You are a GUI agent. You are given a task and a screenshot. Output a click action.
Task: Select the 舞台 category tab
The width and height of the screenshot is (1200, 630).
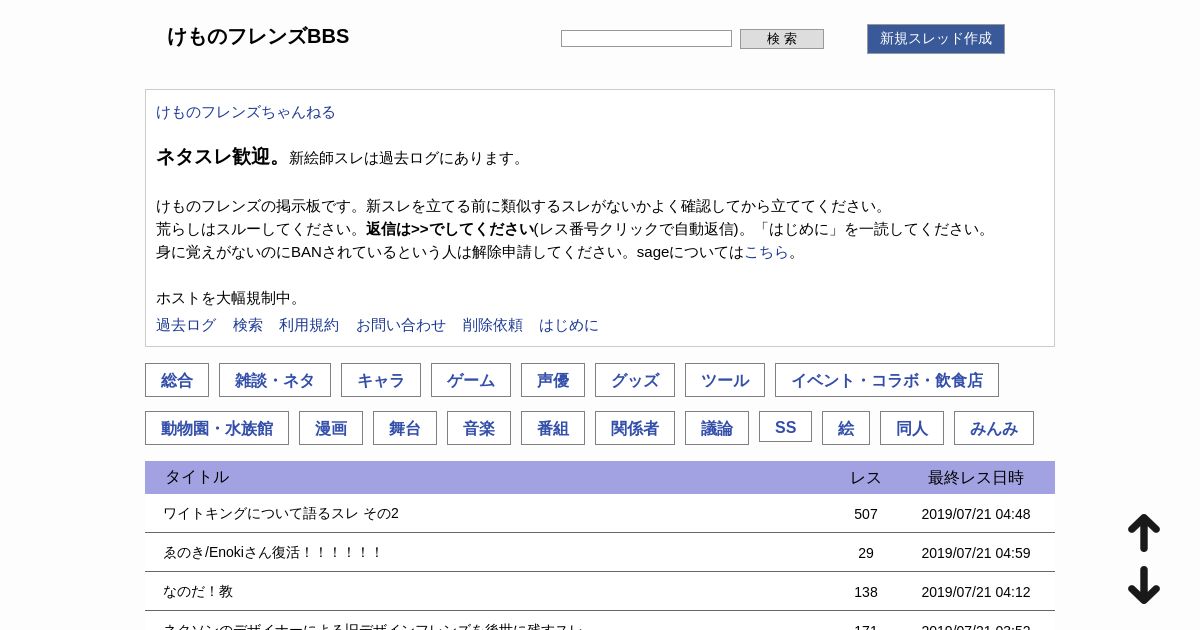(405, 428)
